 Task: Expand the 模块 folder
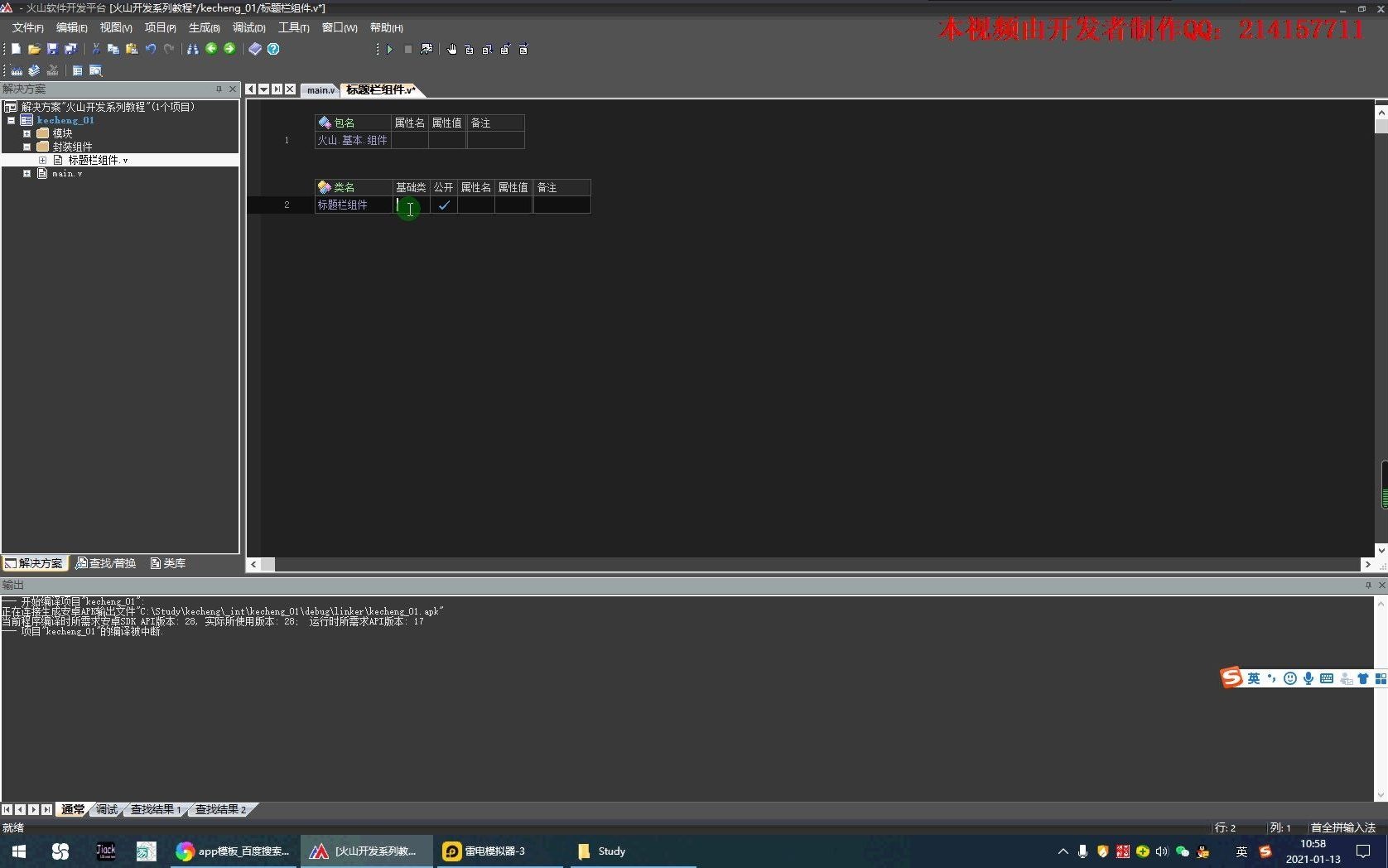(27, 134)
